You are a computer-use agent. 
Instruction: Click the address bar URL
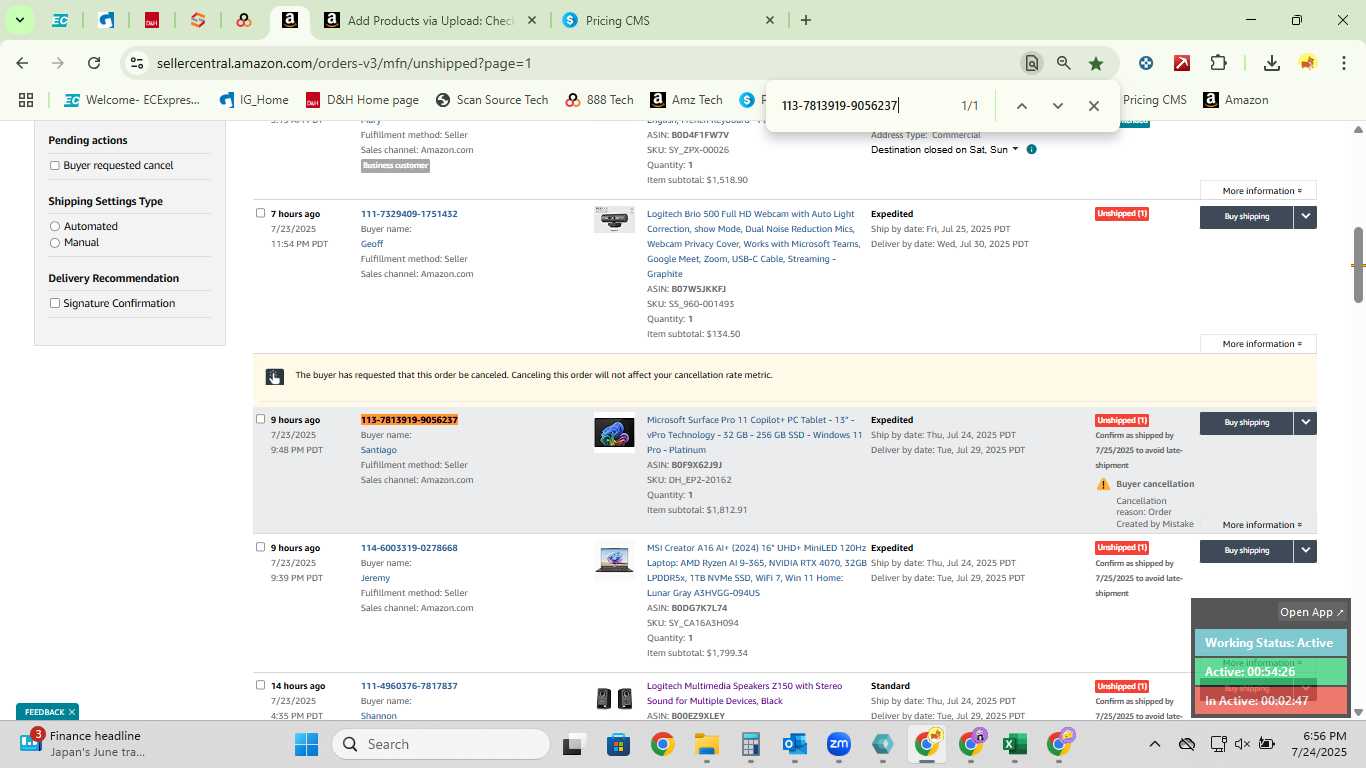[x=344, y=63]
